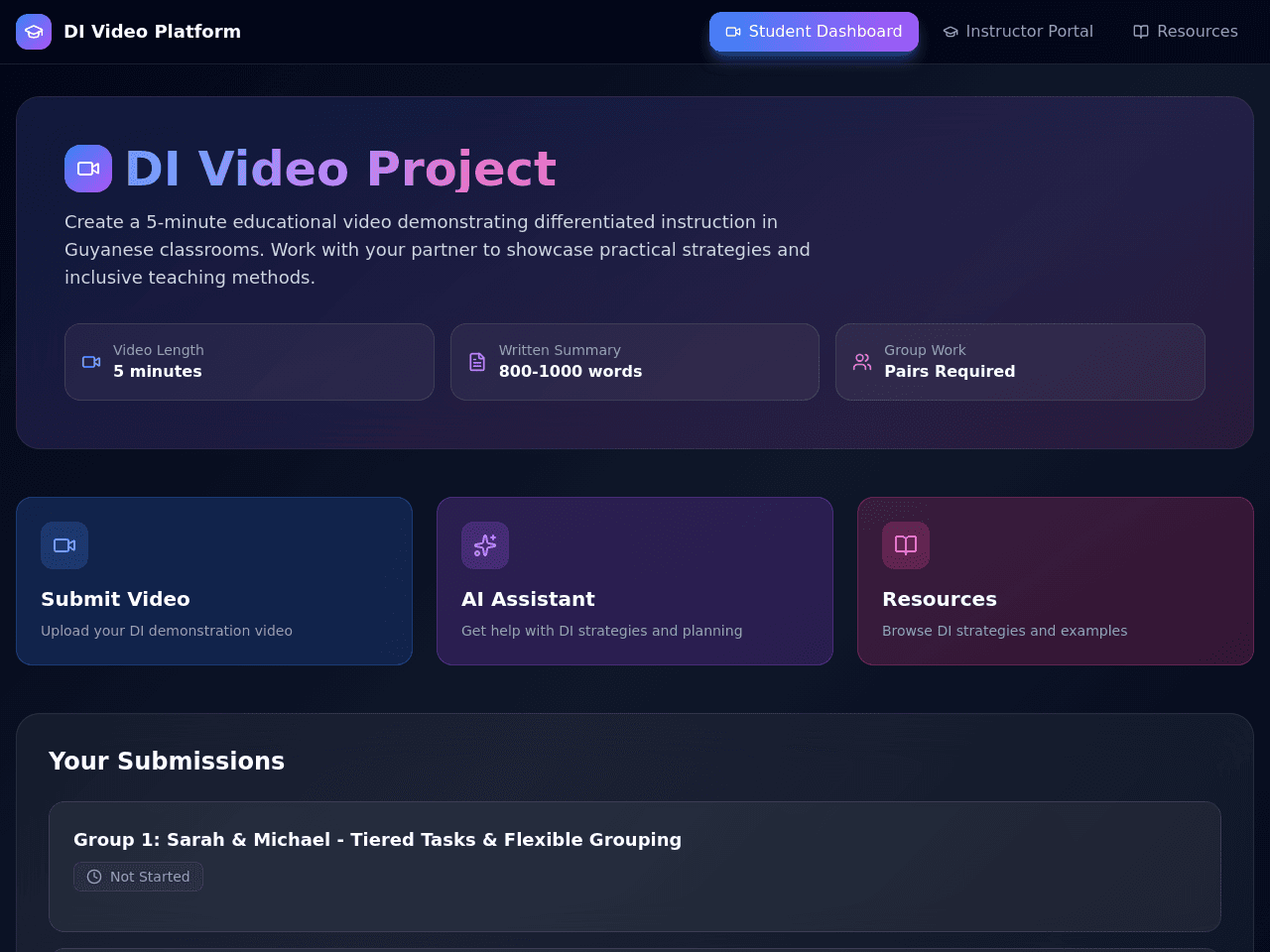
Task: Click the AI Assistant sparkles icon
Action: coord(485,545)
